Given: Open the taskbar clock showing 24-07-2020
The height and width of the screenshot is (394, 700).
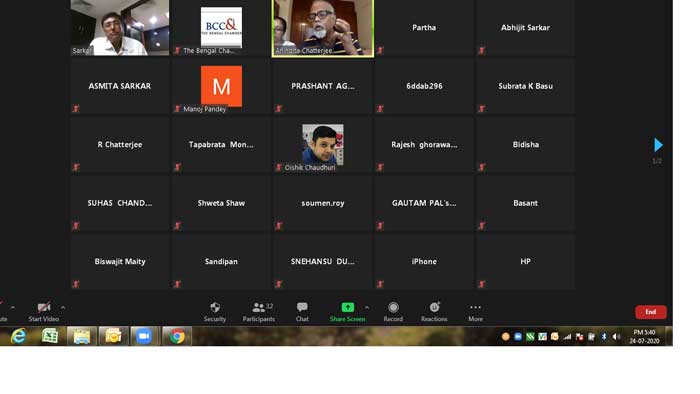Looking at the screenshot, I should coord(644,336).
